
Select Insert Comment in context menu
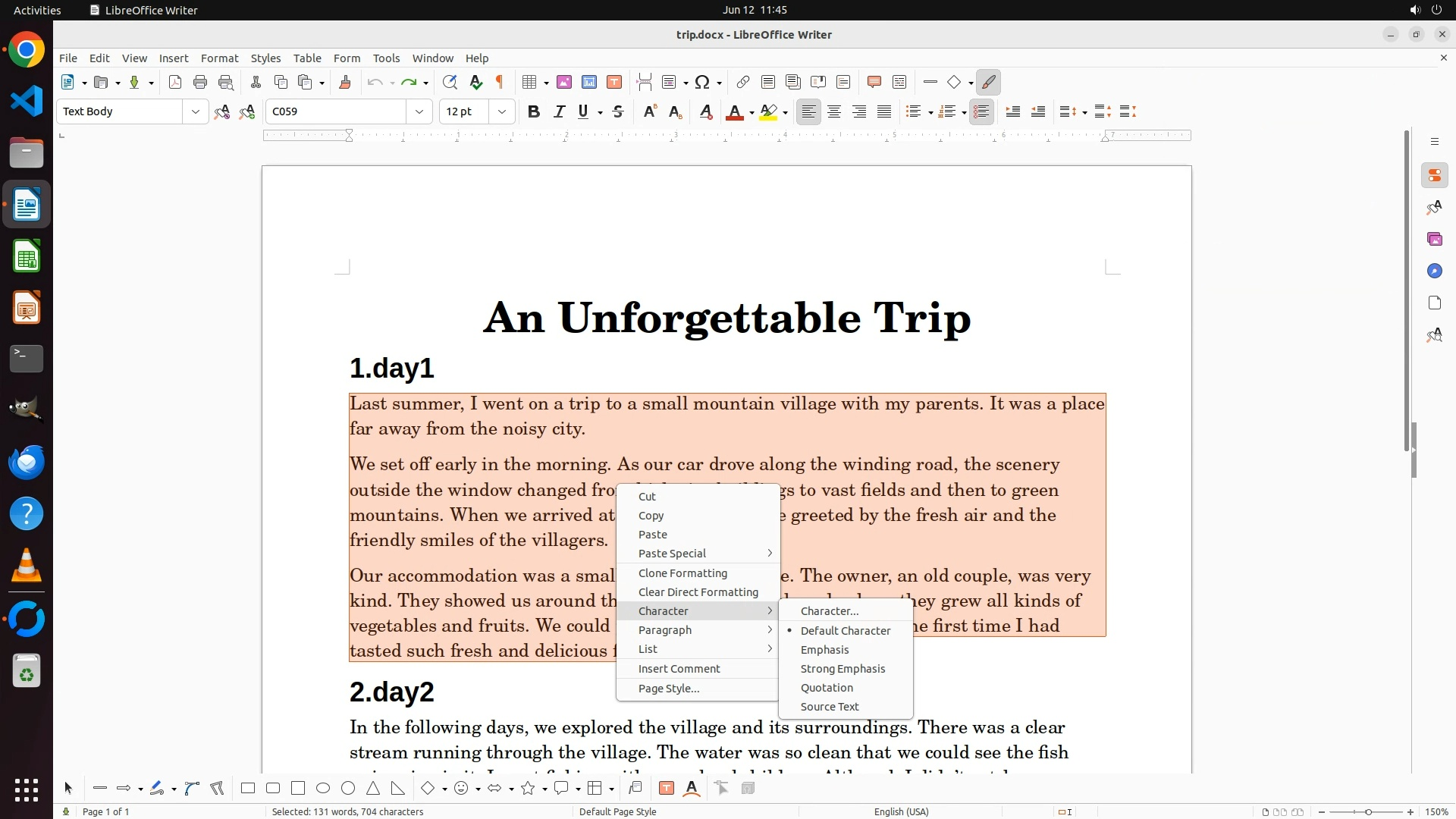(679, 669)
